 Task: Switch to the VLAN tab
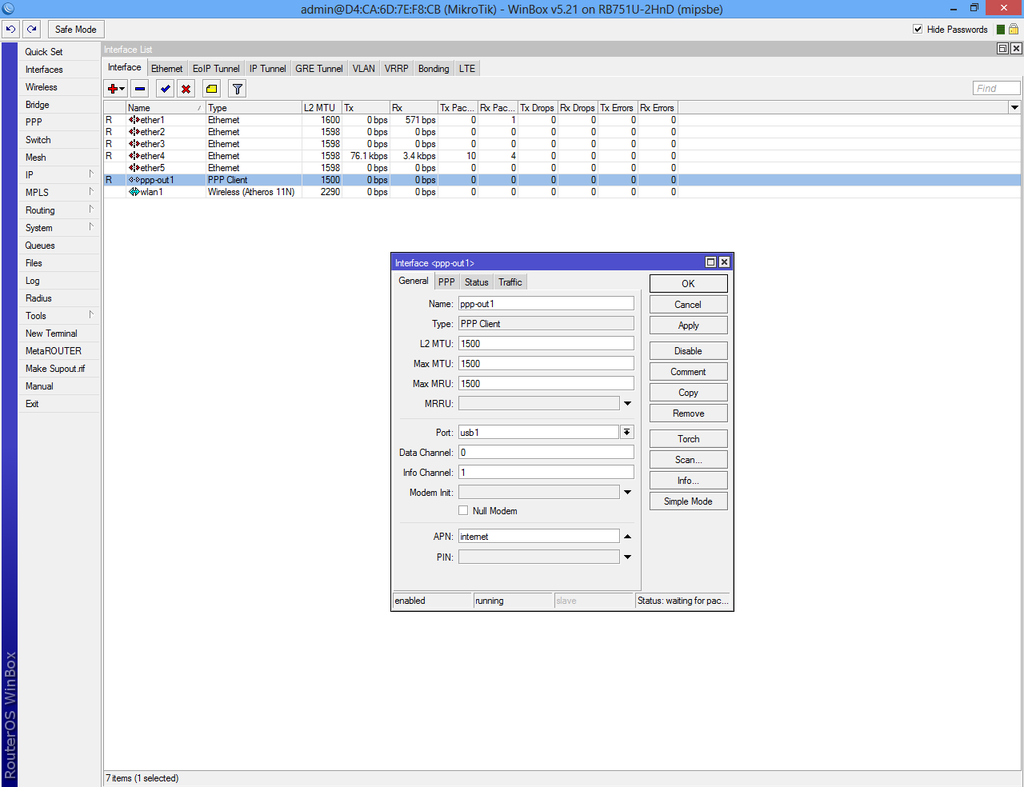tap(363, 68)
